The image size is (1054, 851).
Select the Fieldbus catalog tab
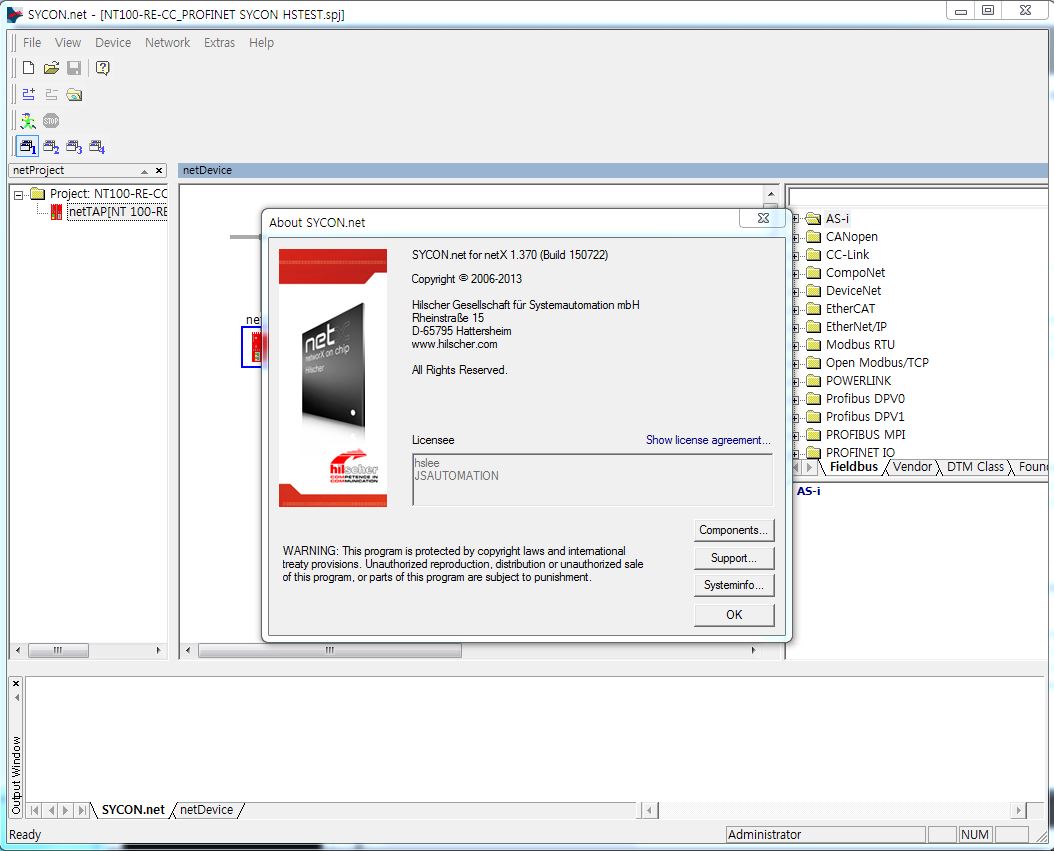click(854, 467)
